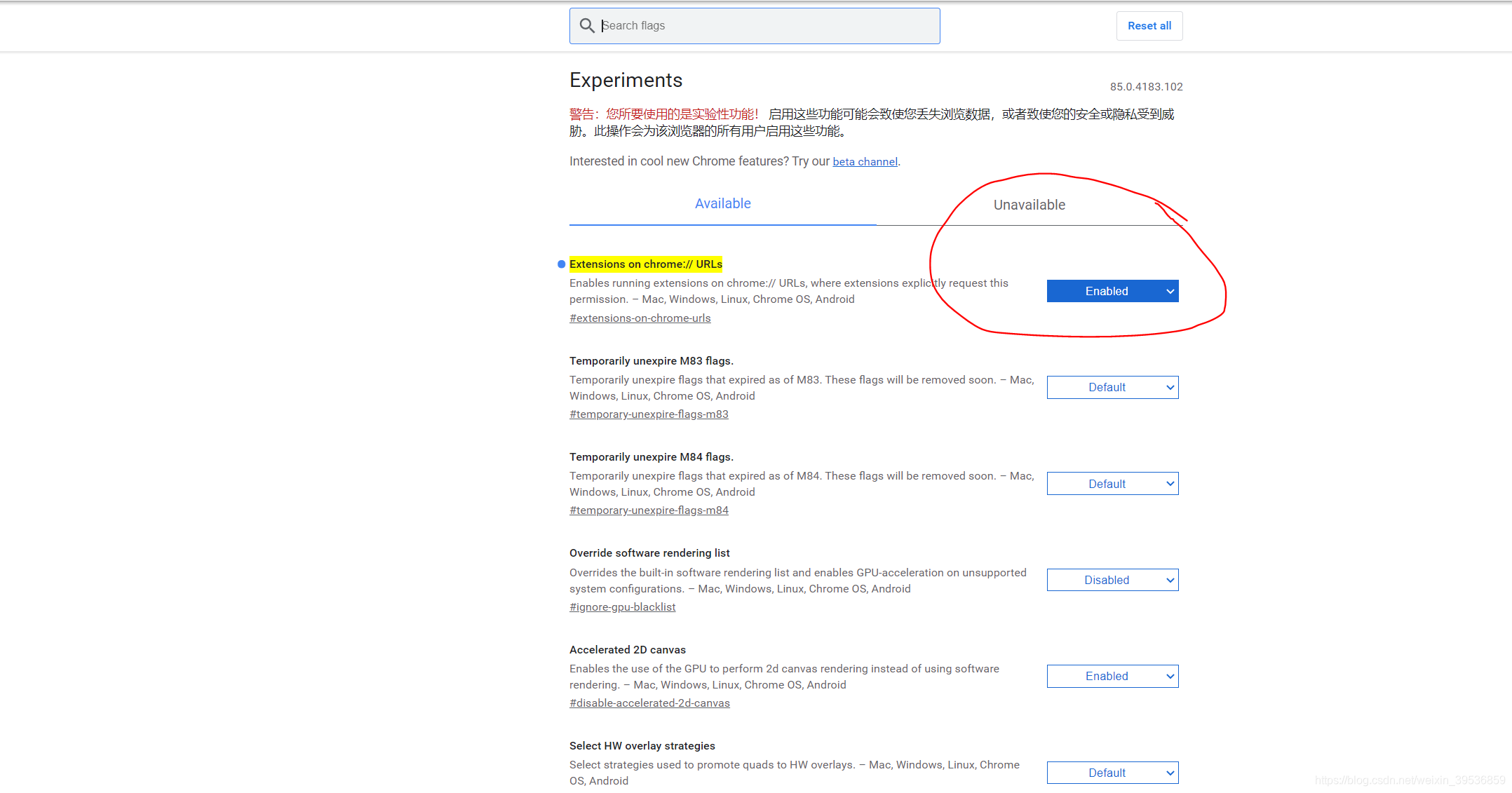The height and width of the screenshot is (793, 1512).
Task: Switch to the Unavailable tab
Action: pos(1029,205)
